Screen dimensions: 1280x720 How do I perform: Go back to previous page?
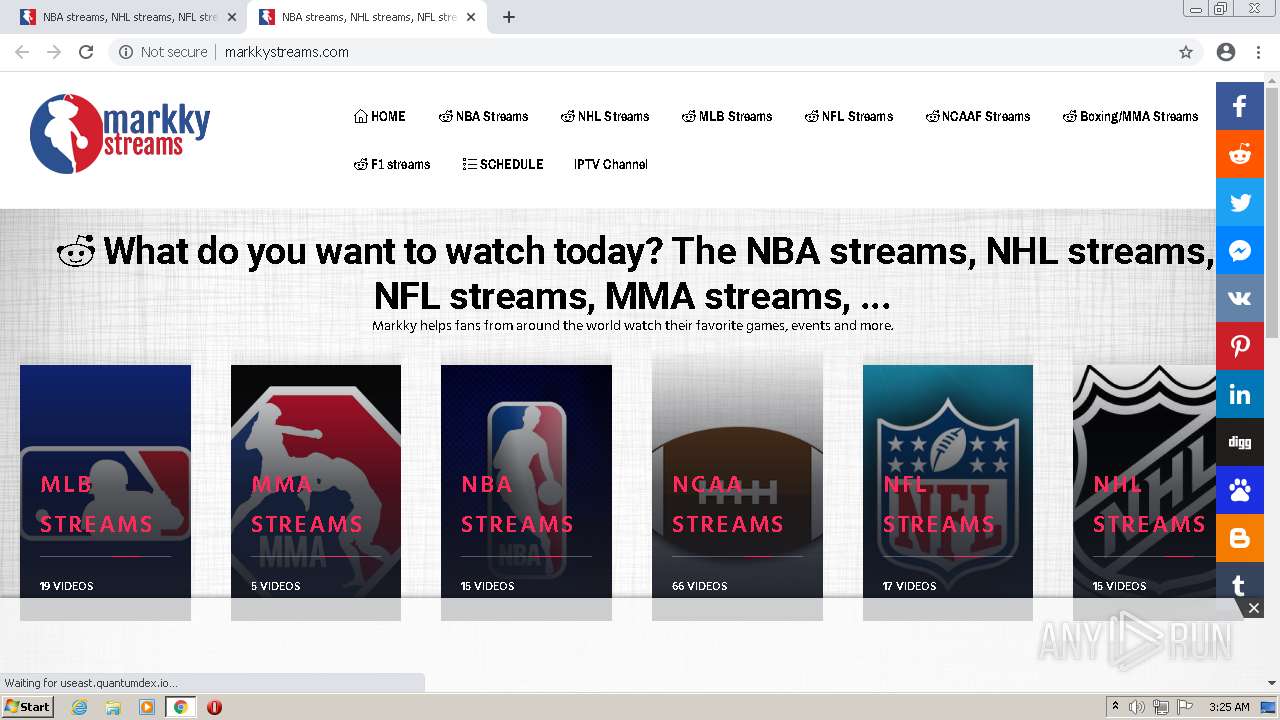click(22, 52)
